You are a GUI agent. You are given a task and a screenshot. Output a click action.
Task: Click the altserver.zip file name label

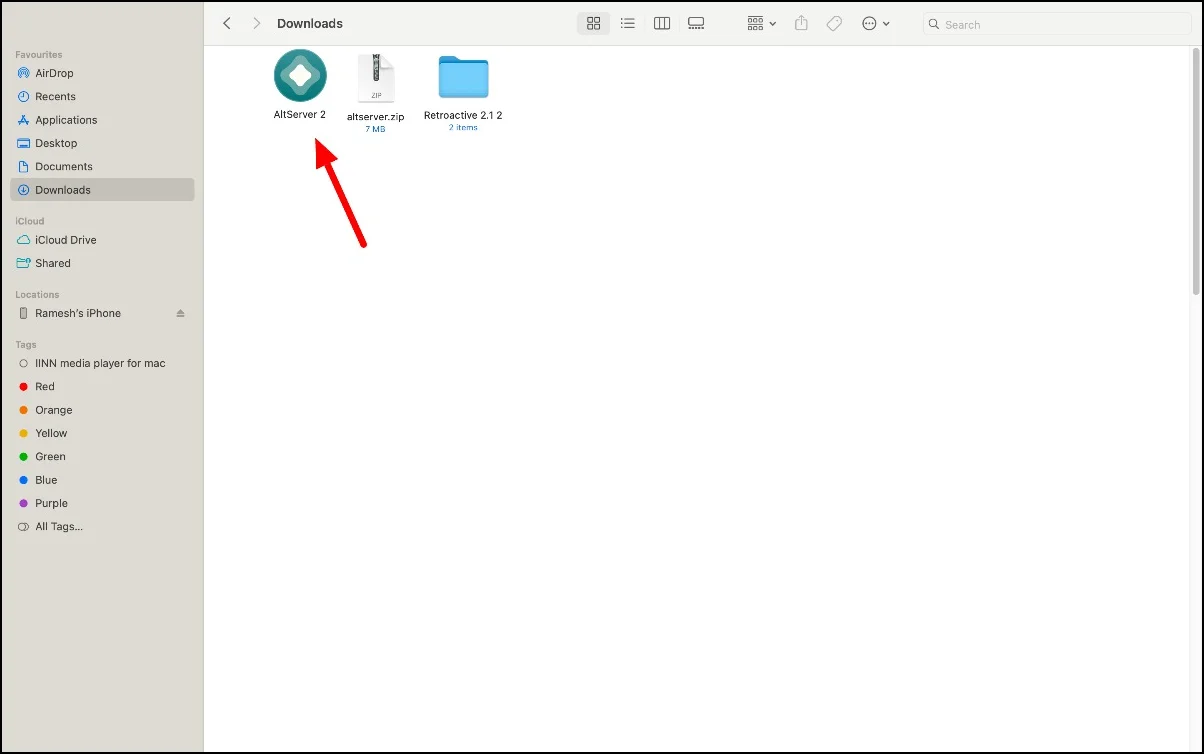376,116
